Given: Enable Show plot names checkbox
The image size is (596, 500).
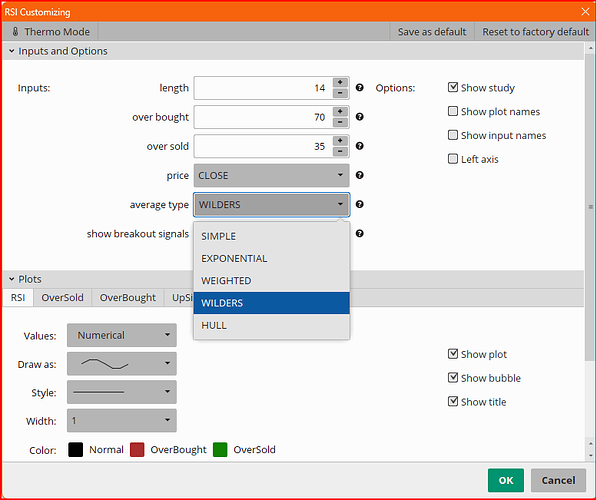Looking at the screenshot, I should click(x=453, y=111).
